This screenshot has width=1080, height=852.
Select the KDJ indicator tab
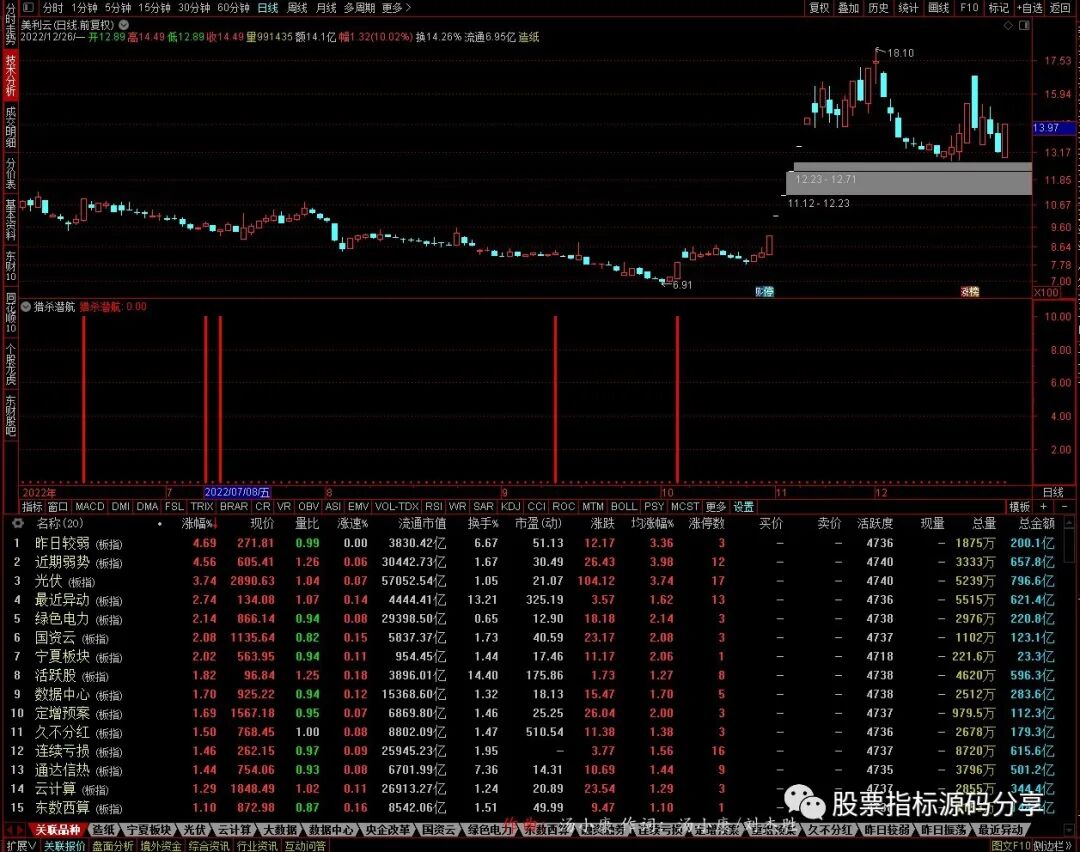510,507
